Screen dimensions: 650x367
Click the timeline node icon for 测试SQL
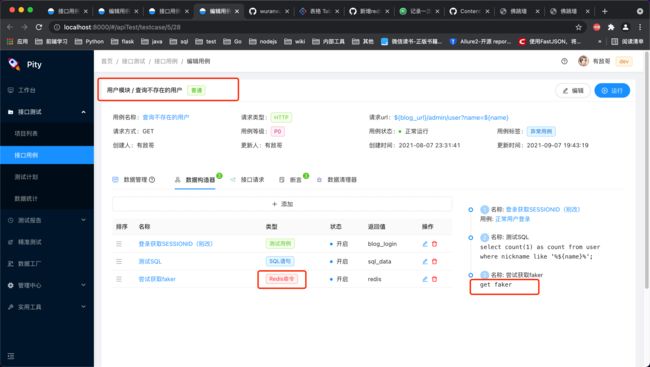click(471, 238)
